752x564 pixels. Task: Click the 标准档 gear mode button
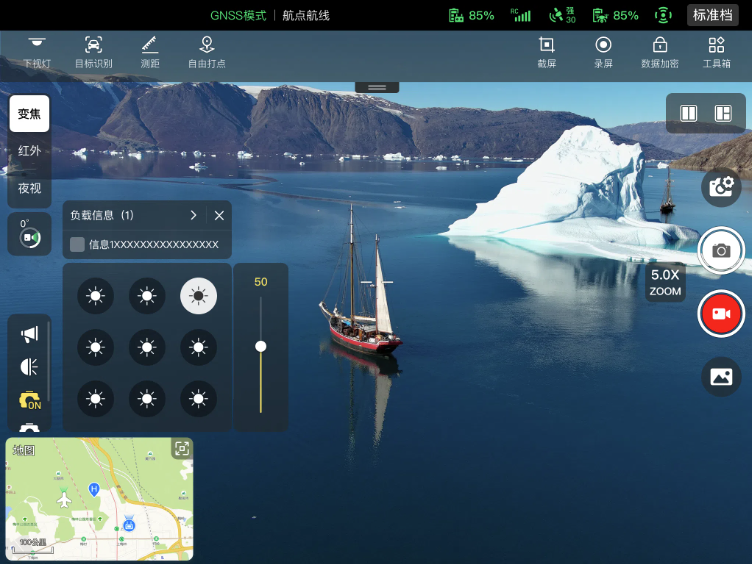click(x=714, y=15)
